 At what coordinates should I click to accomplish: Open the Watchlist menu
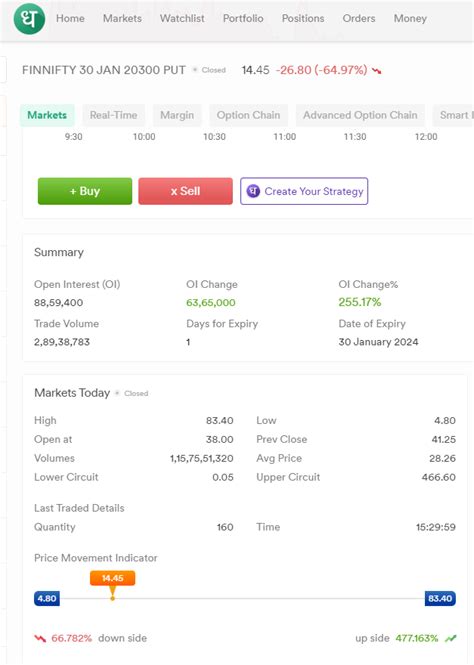(x=182, y=18)
